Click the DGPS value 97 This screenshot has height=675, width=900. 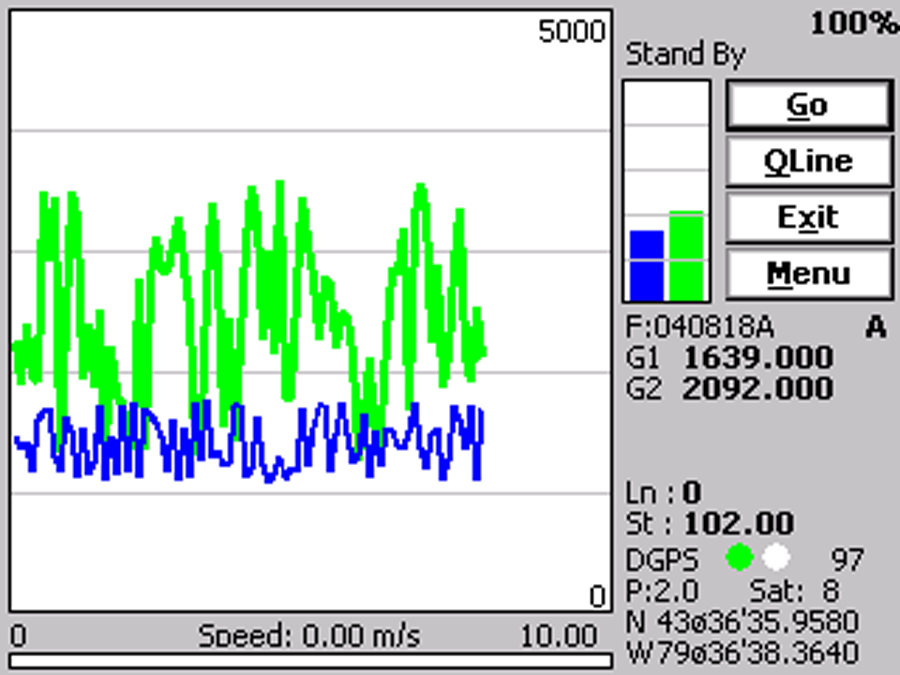point(847,558)
